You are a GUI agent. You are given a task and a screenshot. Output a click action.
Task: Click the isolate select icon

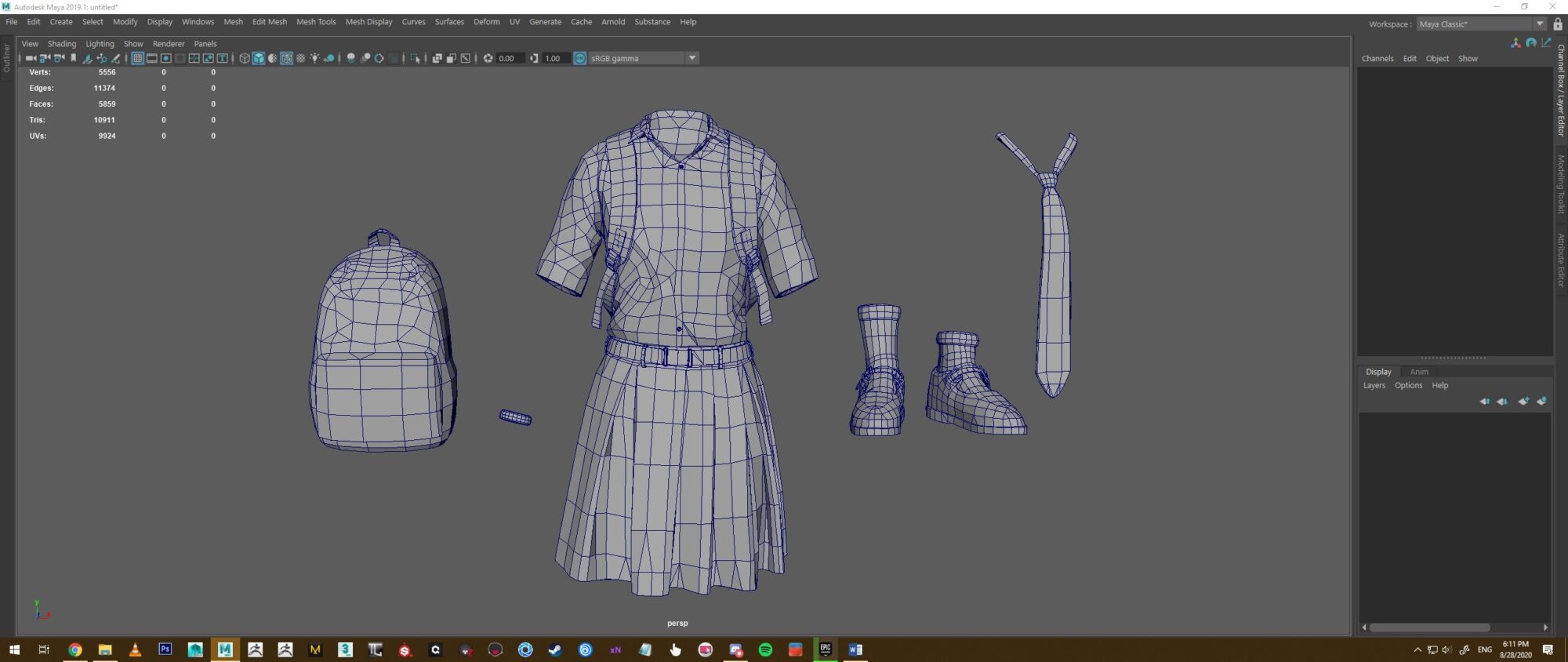(x=415, y=58)
